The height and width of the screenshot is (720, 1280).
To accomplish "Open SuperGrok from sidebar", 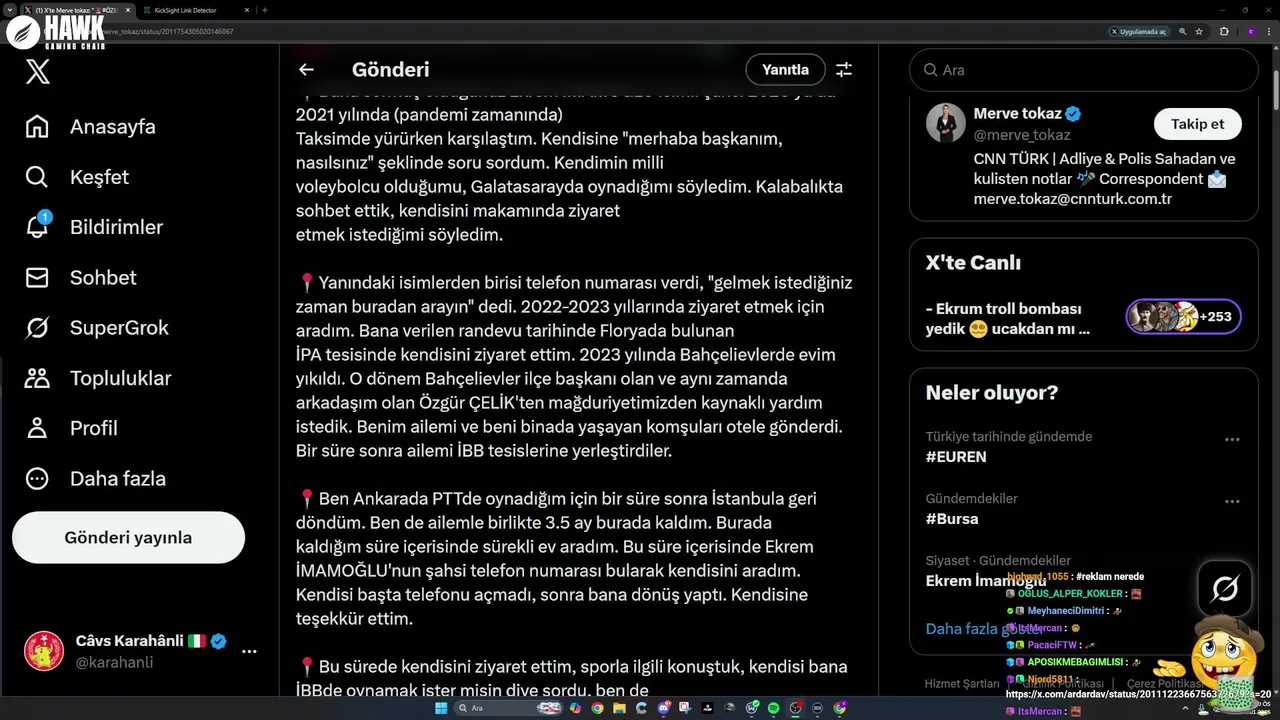I will (96, 327).
